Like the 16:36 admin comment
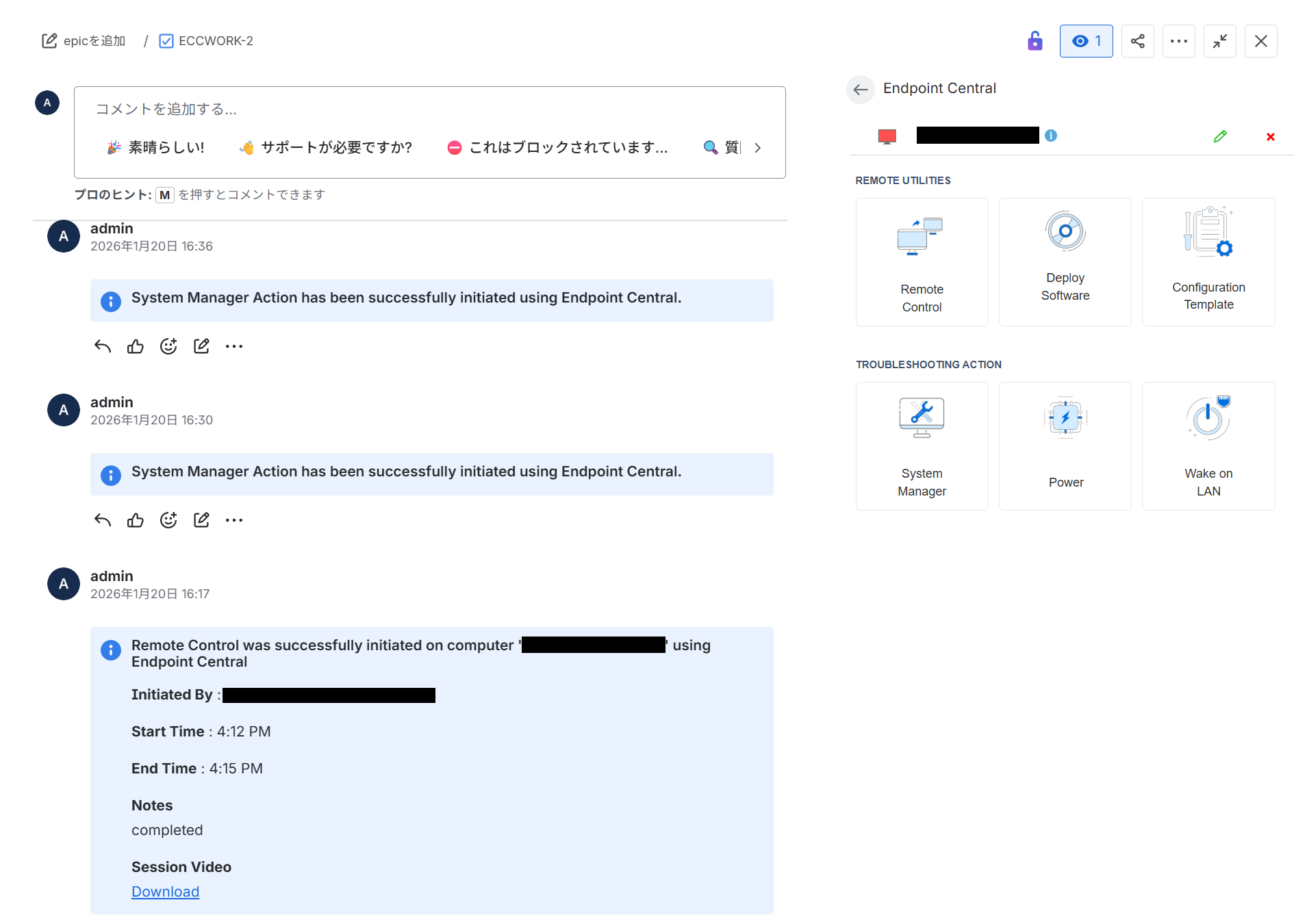Viewport: 1307px width, 924px height. (136, 346)
